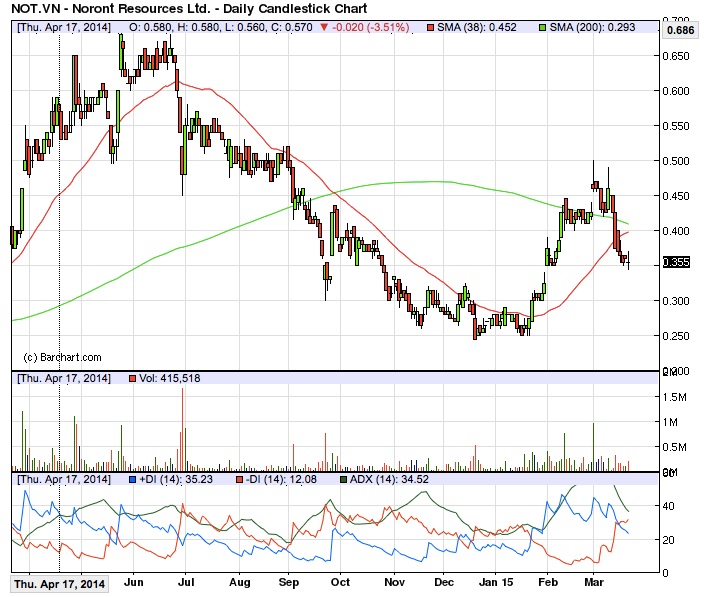Image resolution: width=709 pixels, height=597 pixels.
Task: Click the '-0.020 (-3.51%)' change value
Action: click(x=370, y=28)
